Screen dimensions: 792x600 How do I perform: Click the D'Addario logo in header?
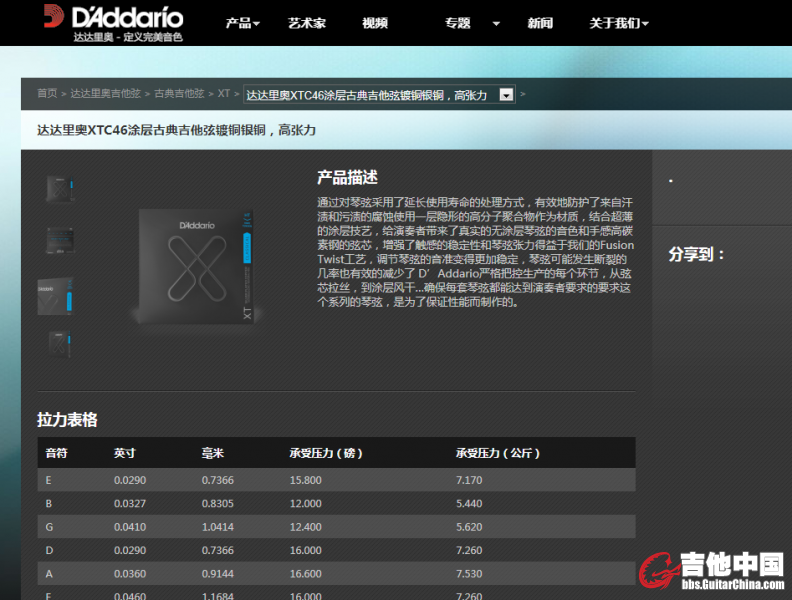pos(113,23)
